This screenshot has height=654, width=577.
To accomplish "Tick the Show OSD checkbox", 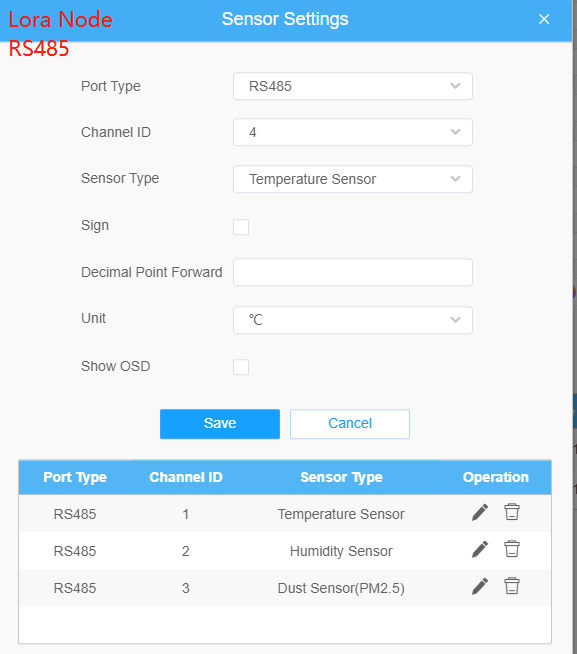I will pos(241,367).
